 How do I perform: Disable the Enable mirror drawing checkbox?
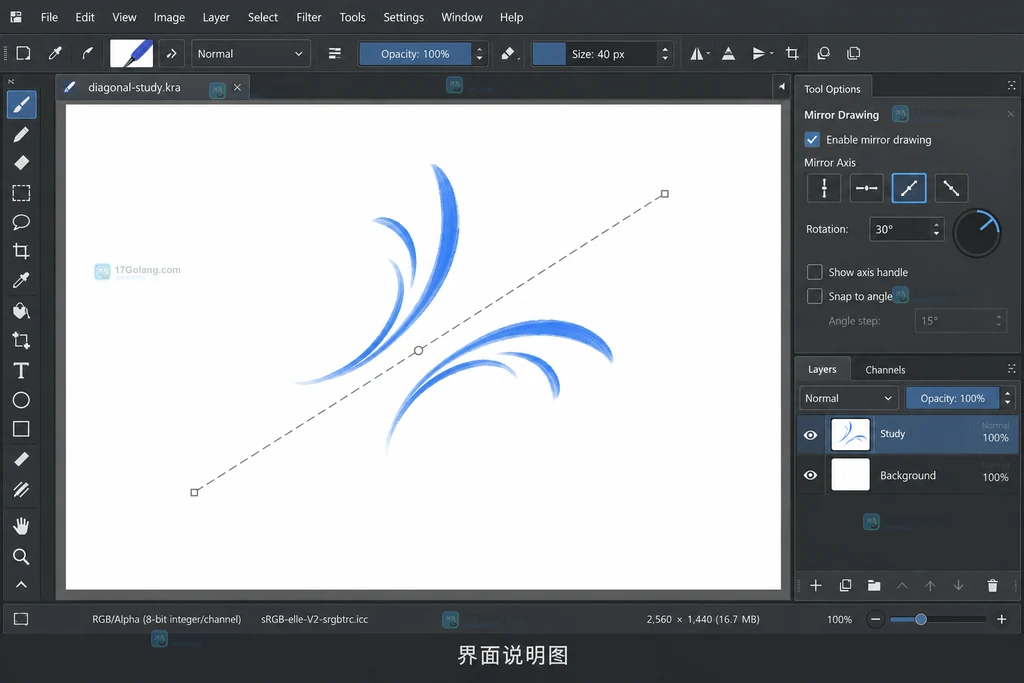(x=812, y=140)
